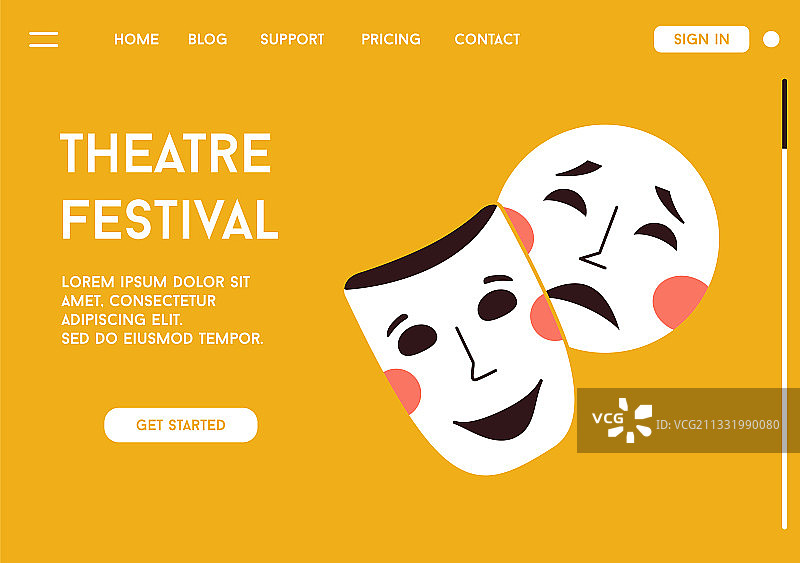Click the Lorem ipsum description paragraph
The image size is (800, 563).
pyautogui.click(x=162, y=310)
